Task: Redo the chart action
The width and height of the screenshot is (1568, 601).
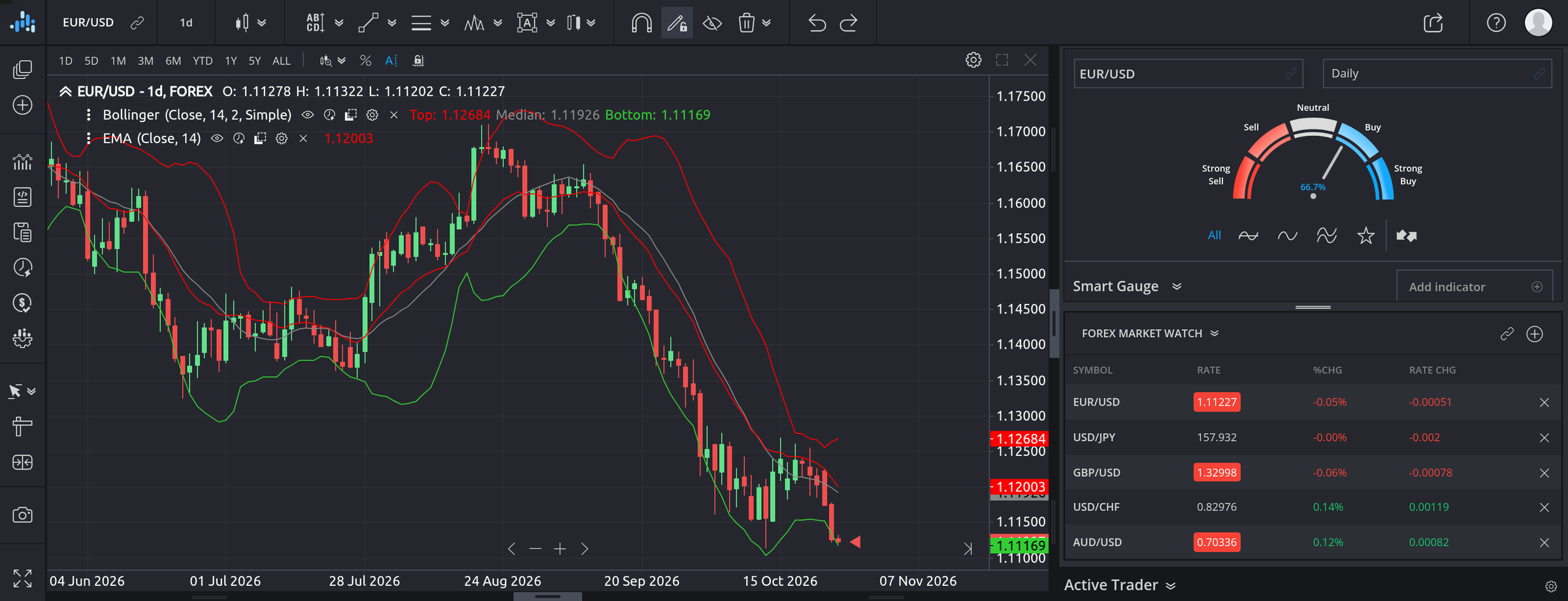Action: (849, 23)
